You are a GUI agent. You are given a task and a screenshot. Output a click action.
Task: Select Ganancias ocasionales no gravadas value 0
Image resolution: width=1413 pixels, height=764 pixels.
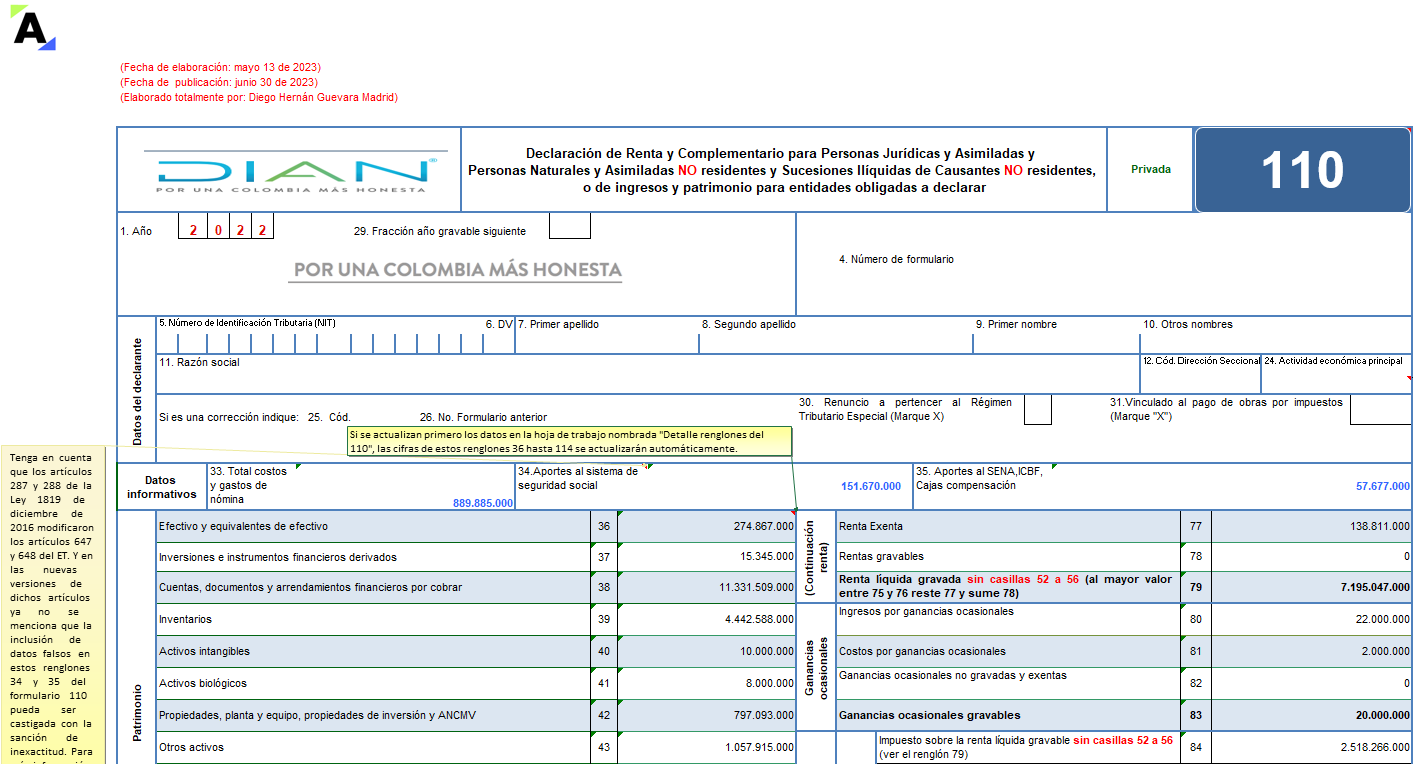pyautogui.click(x=1311, y=684)
